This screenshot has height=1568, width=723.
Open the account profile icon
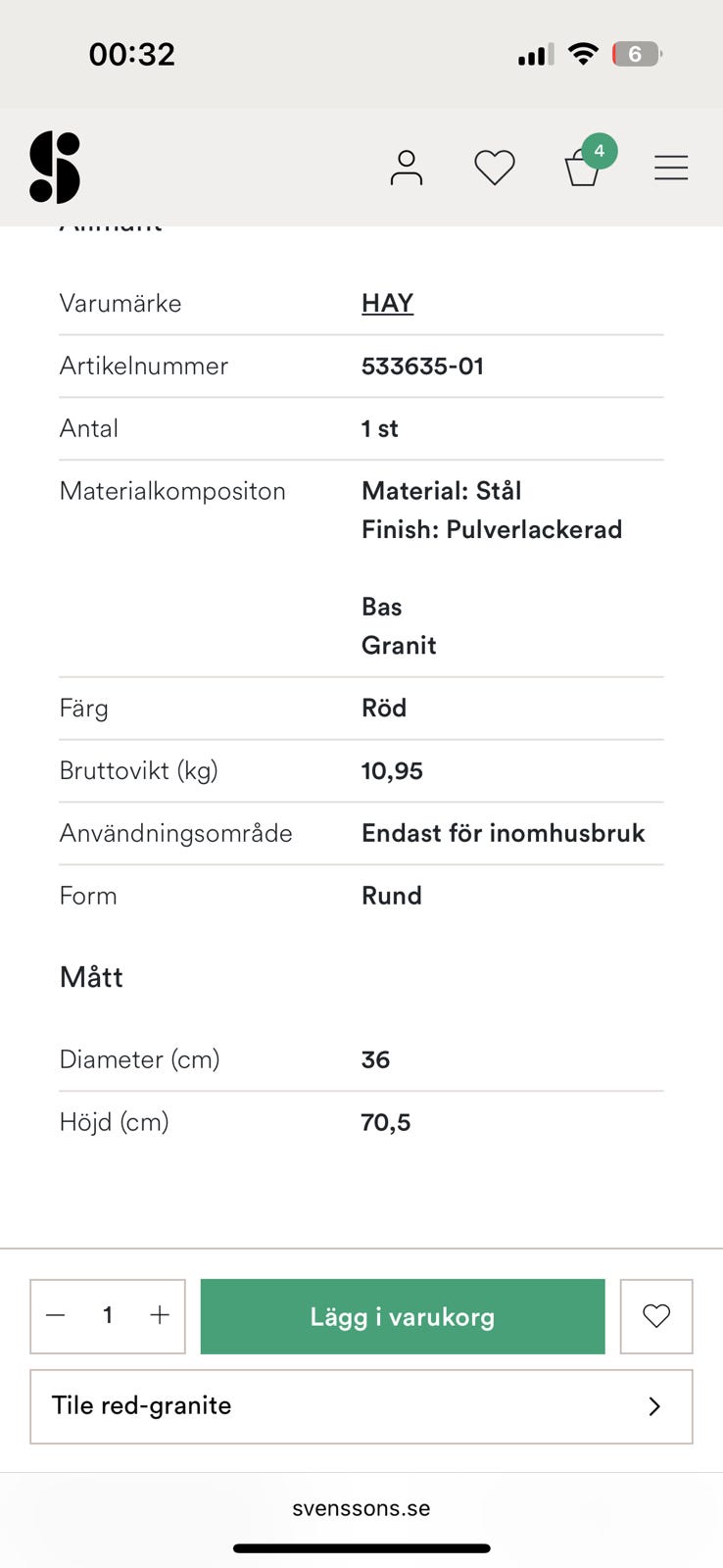tap(406, 168)
